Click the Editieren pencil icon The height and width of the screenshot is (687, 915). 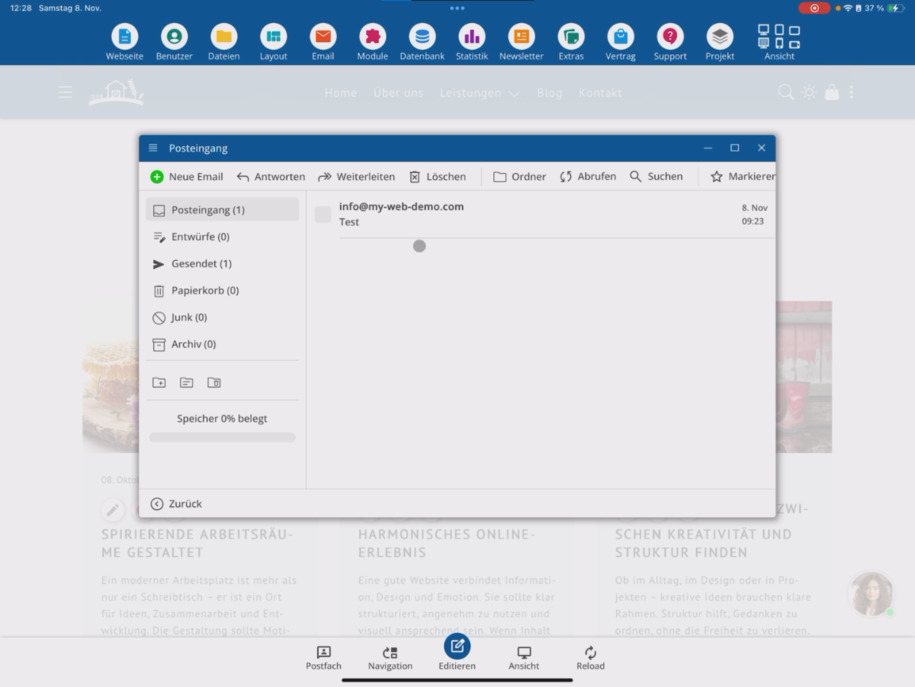[457, 646]
